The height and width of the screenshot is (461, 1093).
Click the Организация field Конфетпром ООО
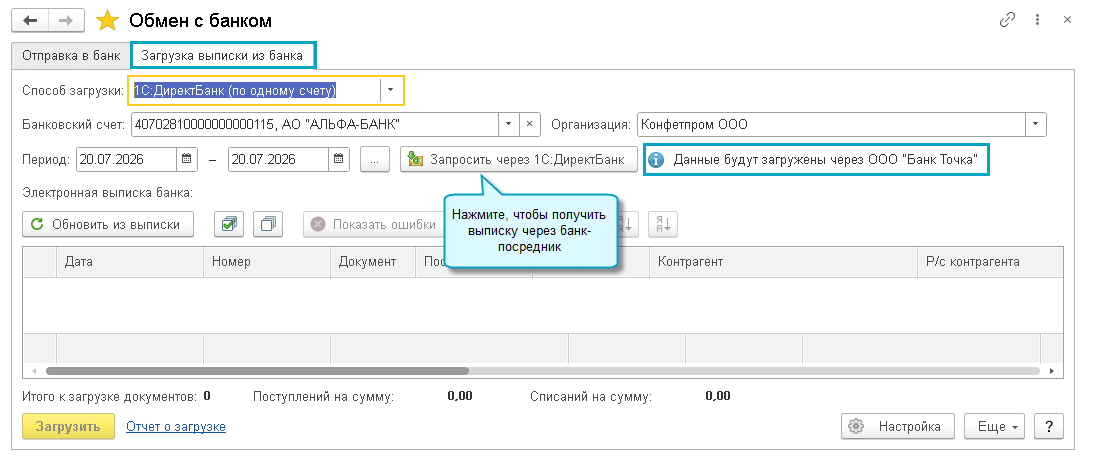pyautogui.click(x=831, y=124)
